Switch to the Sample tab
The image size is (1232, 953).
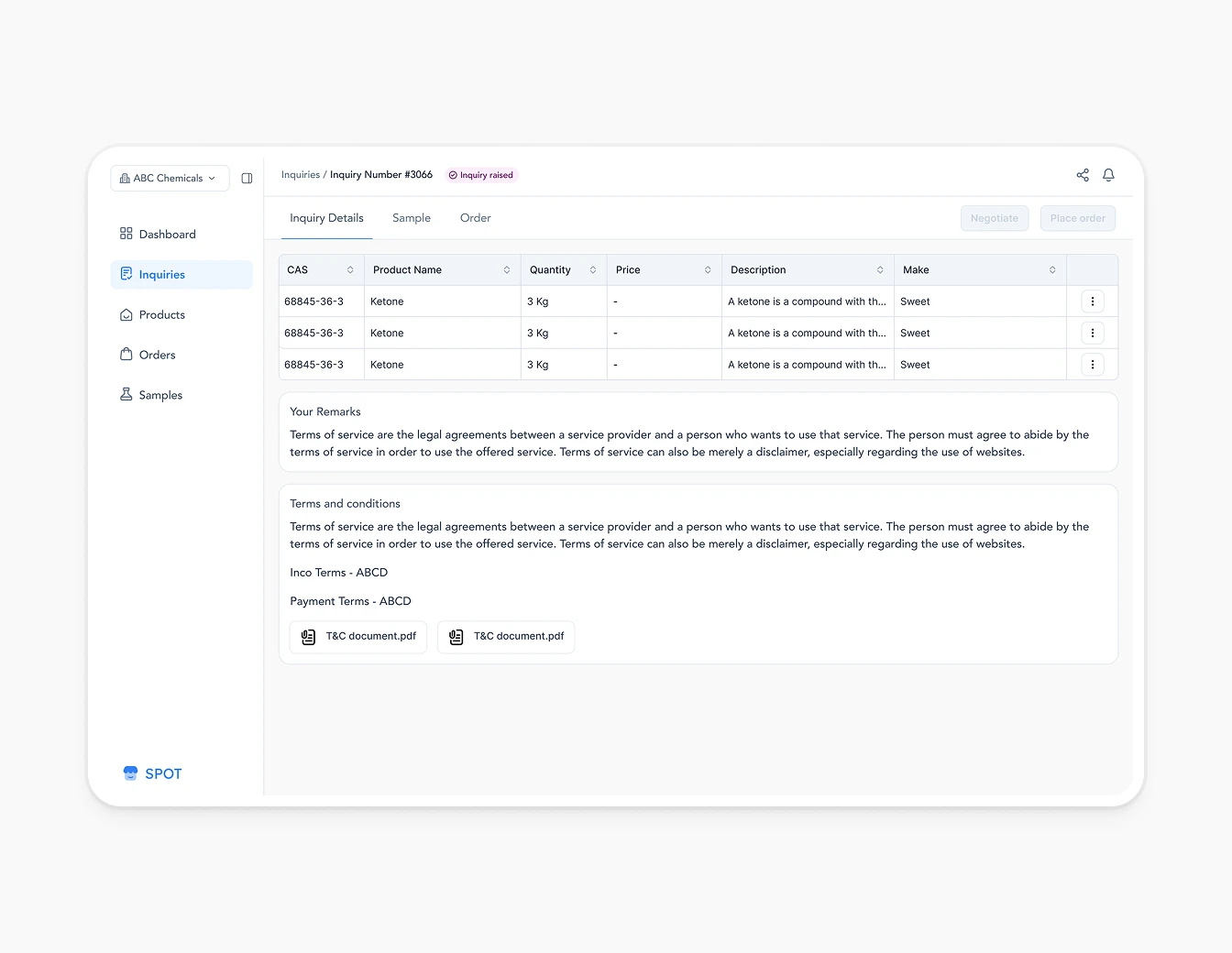click(x=411, y=218)
